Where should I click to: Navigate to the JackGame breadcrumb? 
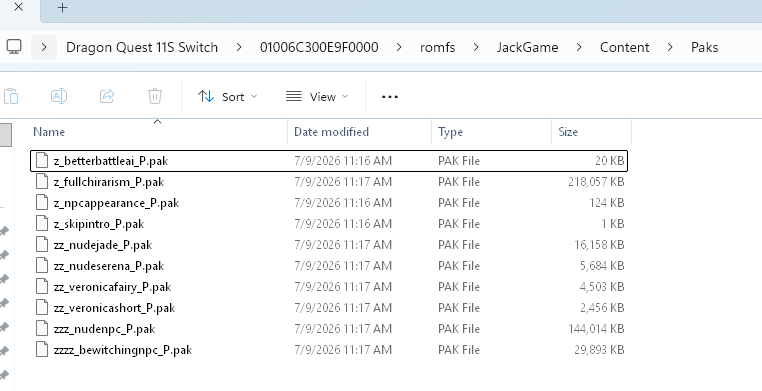(527, 47)
